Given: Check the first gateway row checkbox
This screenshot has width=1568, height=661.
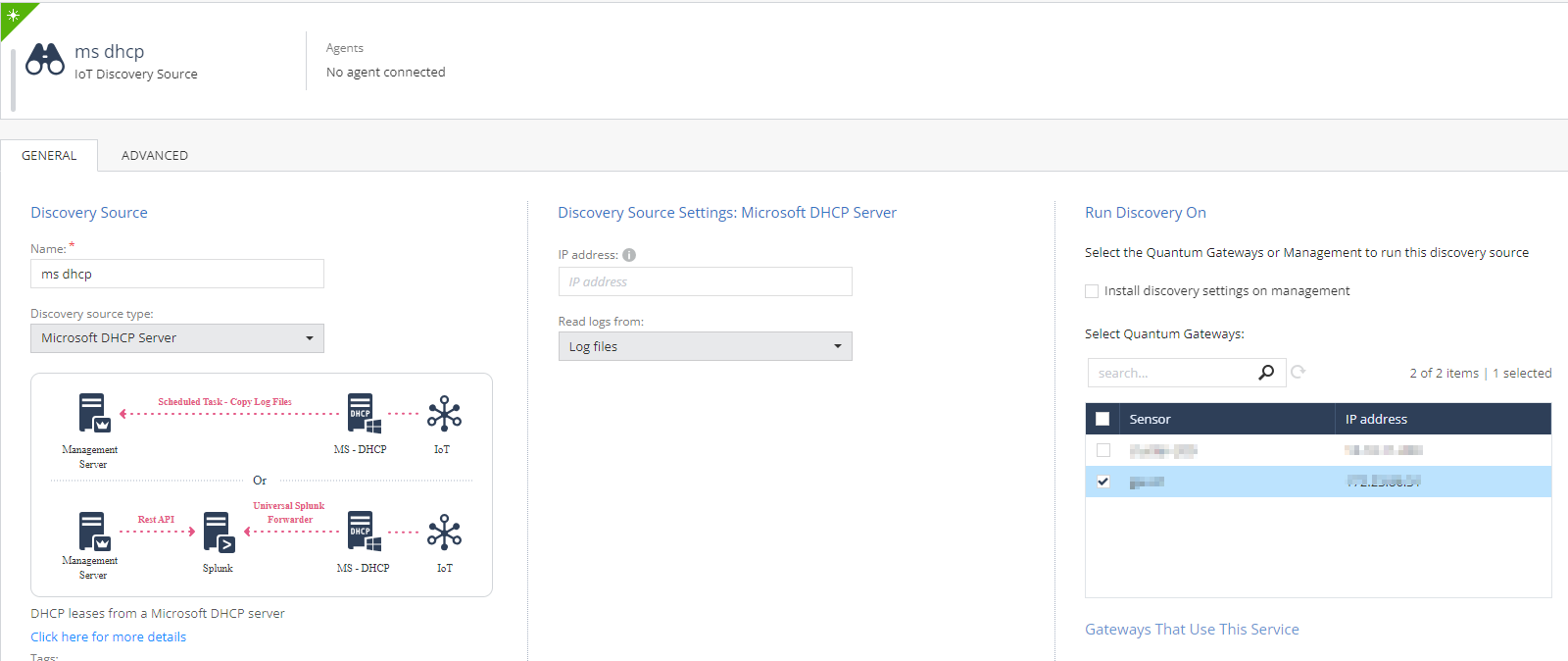Looking at the screenshot, I should coord(1103,450).
